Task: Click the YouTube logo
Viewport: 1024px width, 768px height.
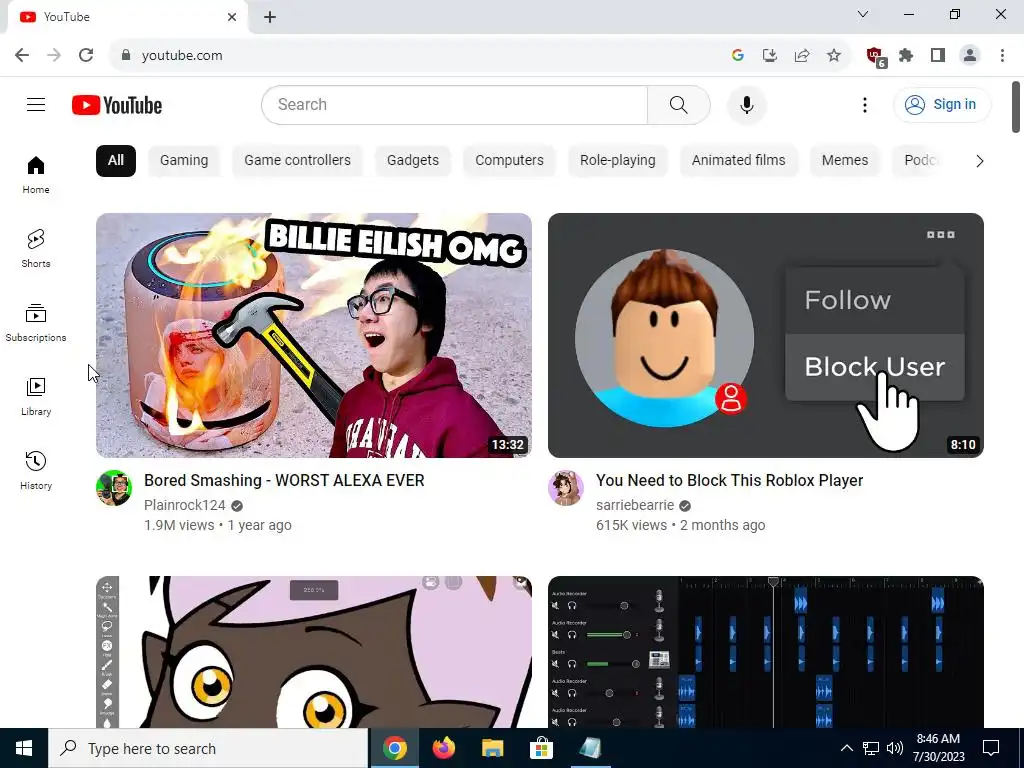Action: click(117, 105)
